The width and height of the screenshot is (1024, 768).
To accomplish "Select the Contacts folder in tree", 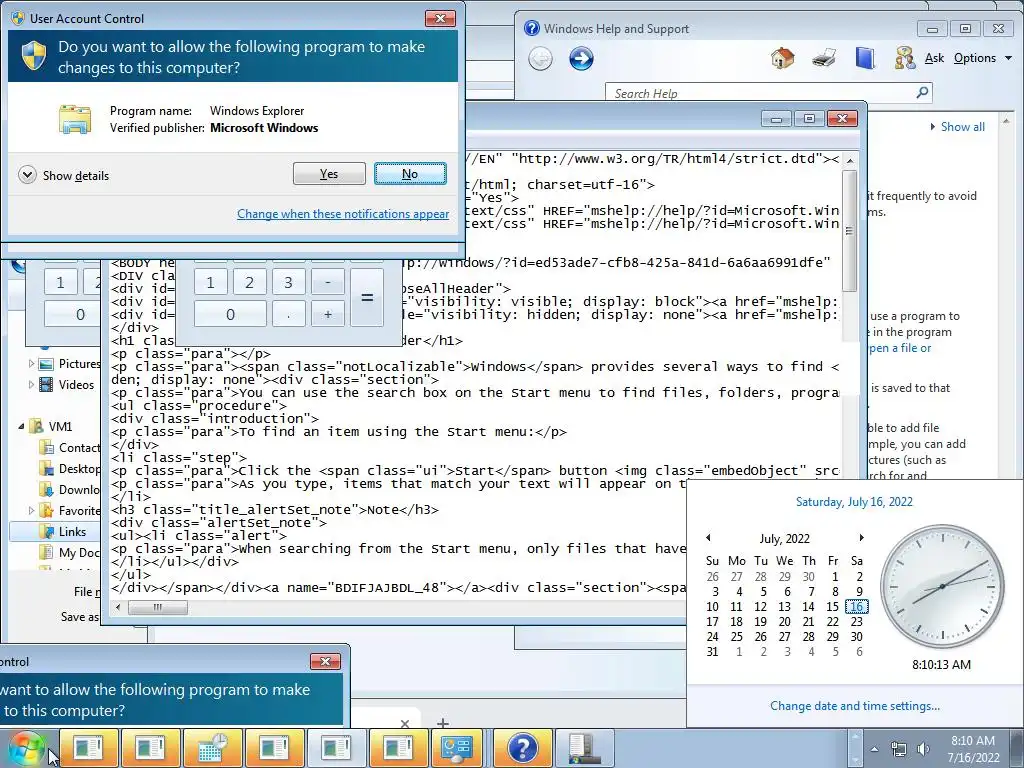I will (70, 447).
